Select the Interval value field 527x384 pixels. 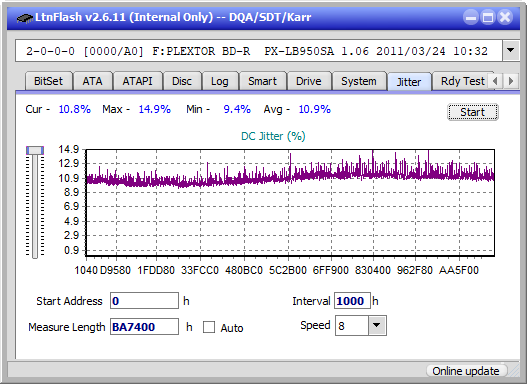coord(352,301)
